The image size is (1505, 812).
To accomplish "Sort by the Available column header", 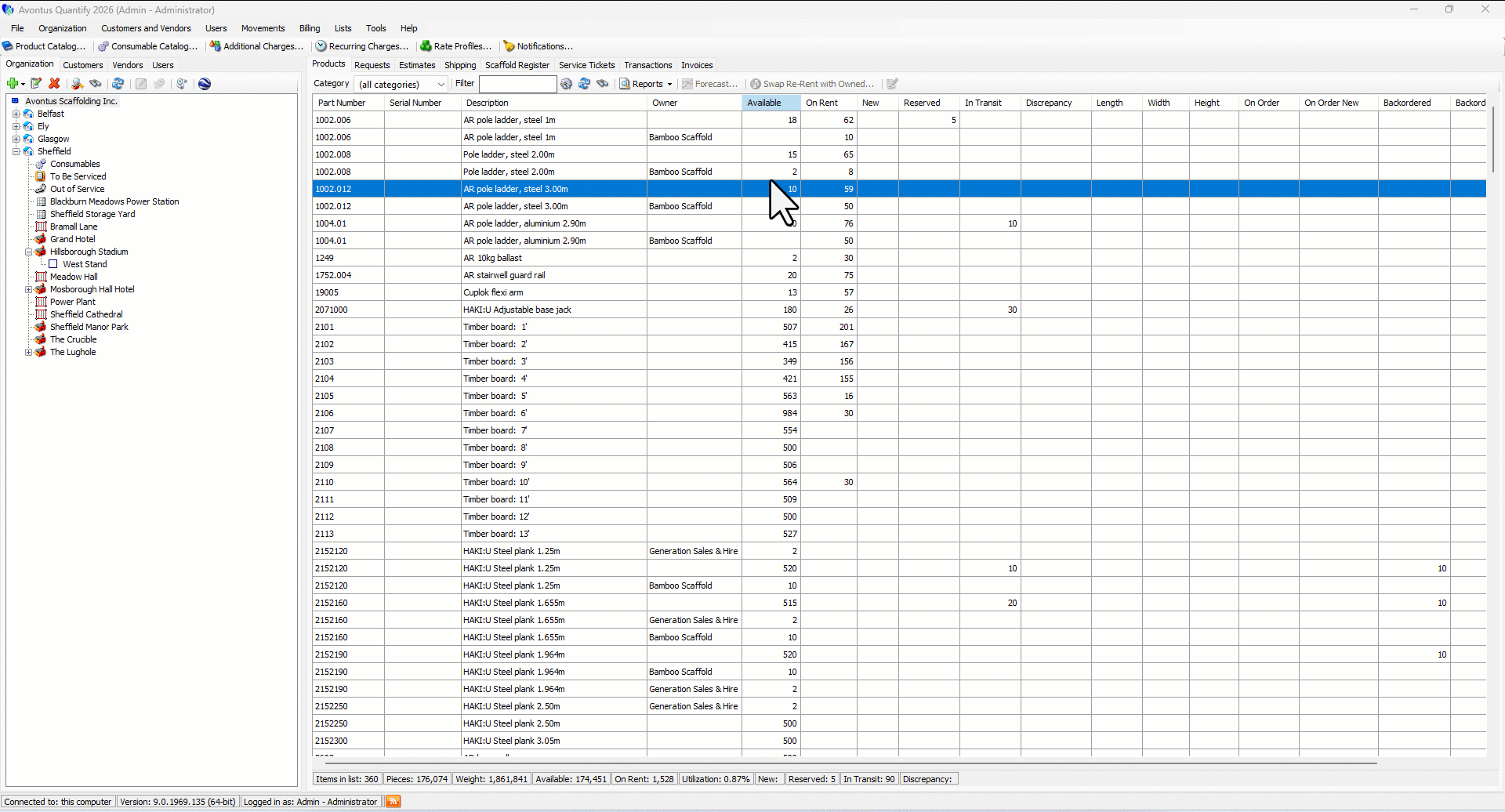I will (771, 103).
